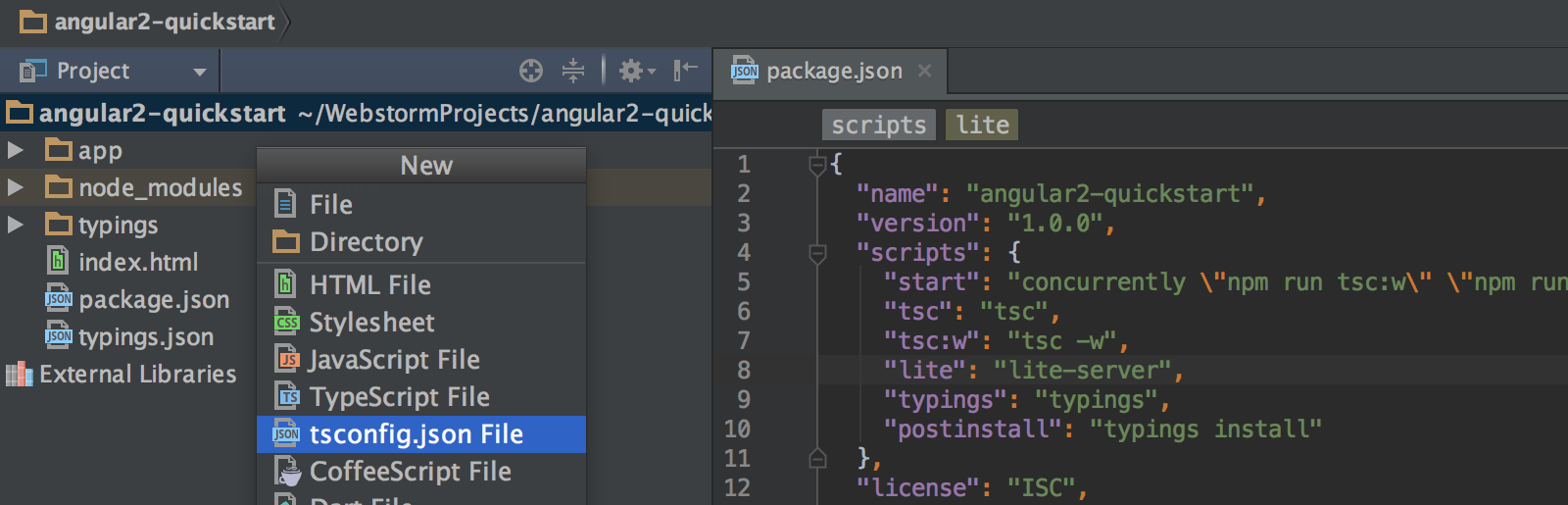The height and width of the screenshot is (505, 1568).
Task: Click the HTML File icon in New menu
Action: pos(285,284)
